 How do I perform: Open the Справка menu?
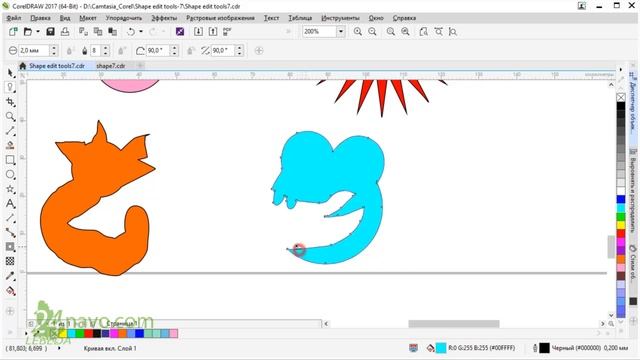(404, 18)
